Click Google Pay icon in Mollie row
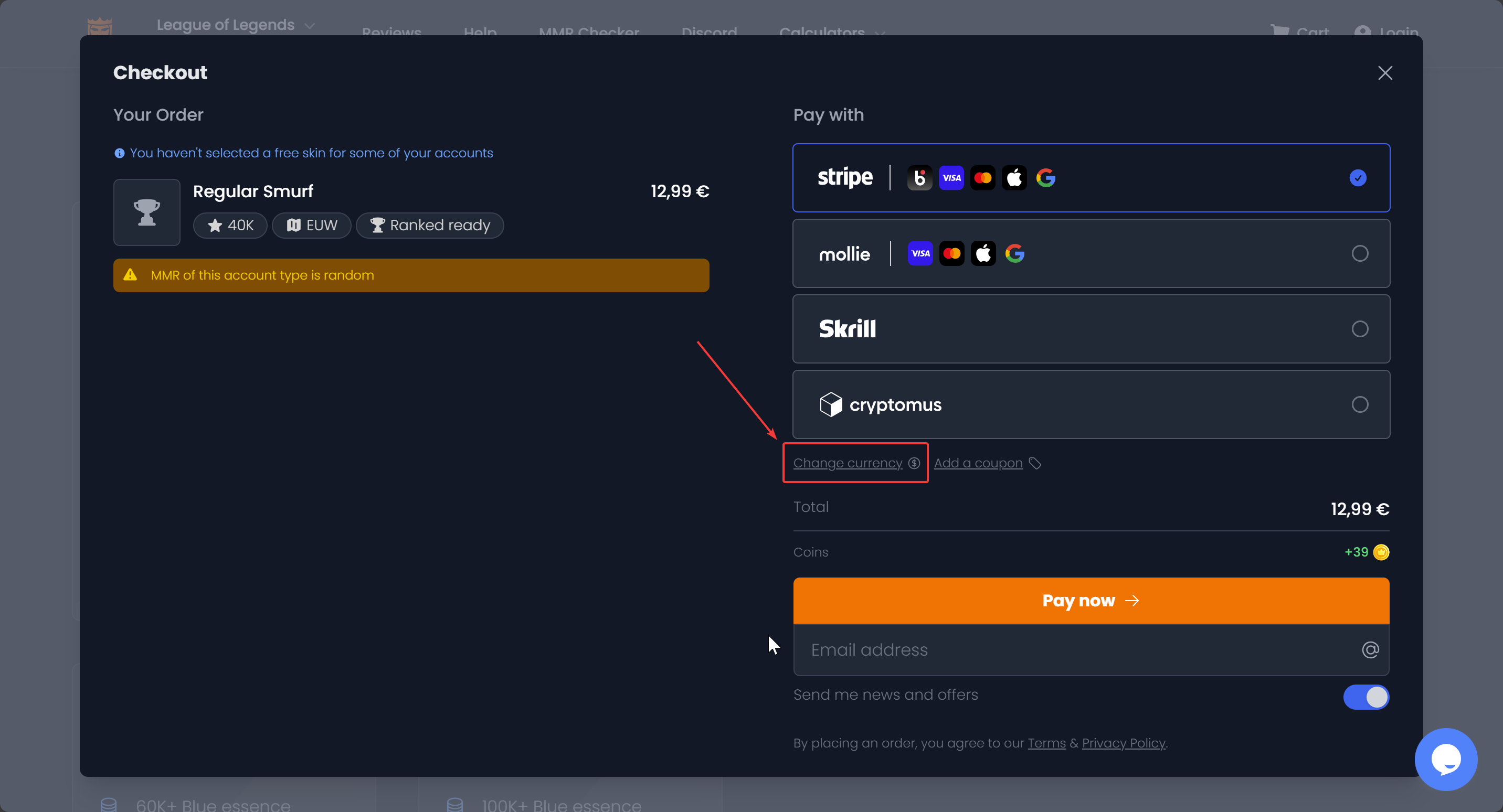 pyautogui.click(x=1014, y=253)
